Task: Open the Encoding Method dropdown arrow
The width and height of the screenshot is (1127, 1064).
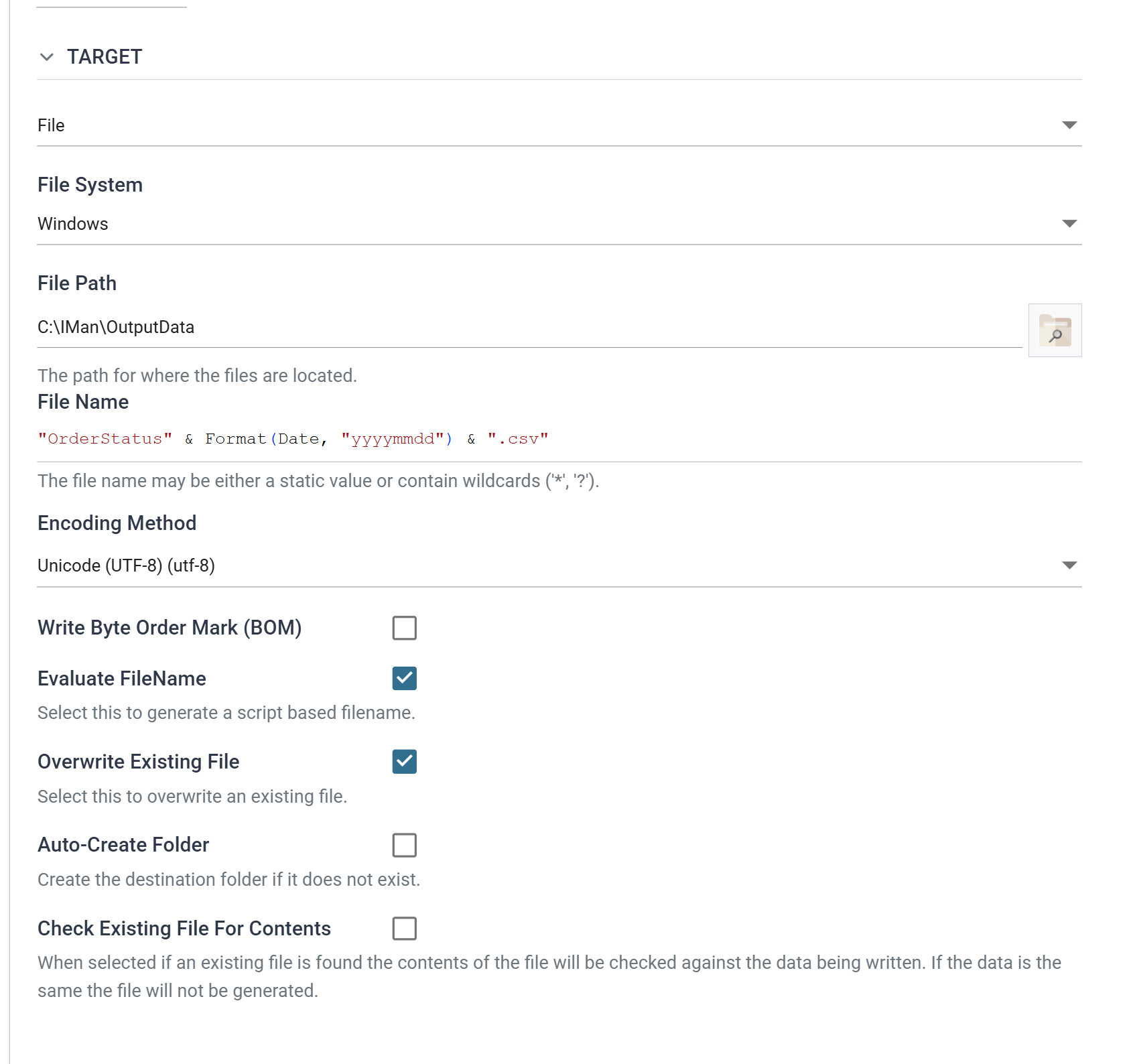Action: pyautogui.click(x=1069, y=566)
